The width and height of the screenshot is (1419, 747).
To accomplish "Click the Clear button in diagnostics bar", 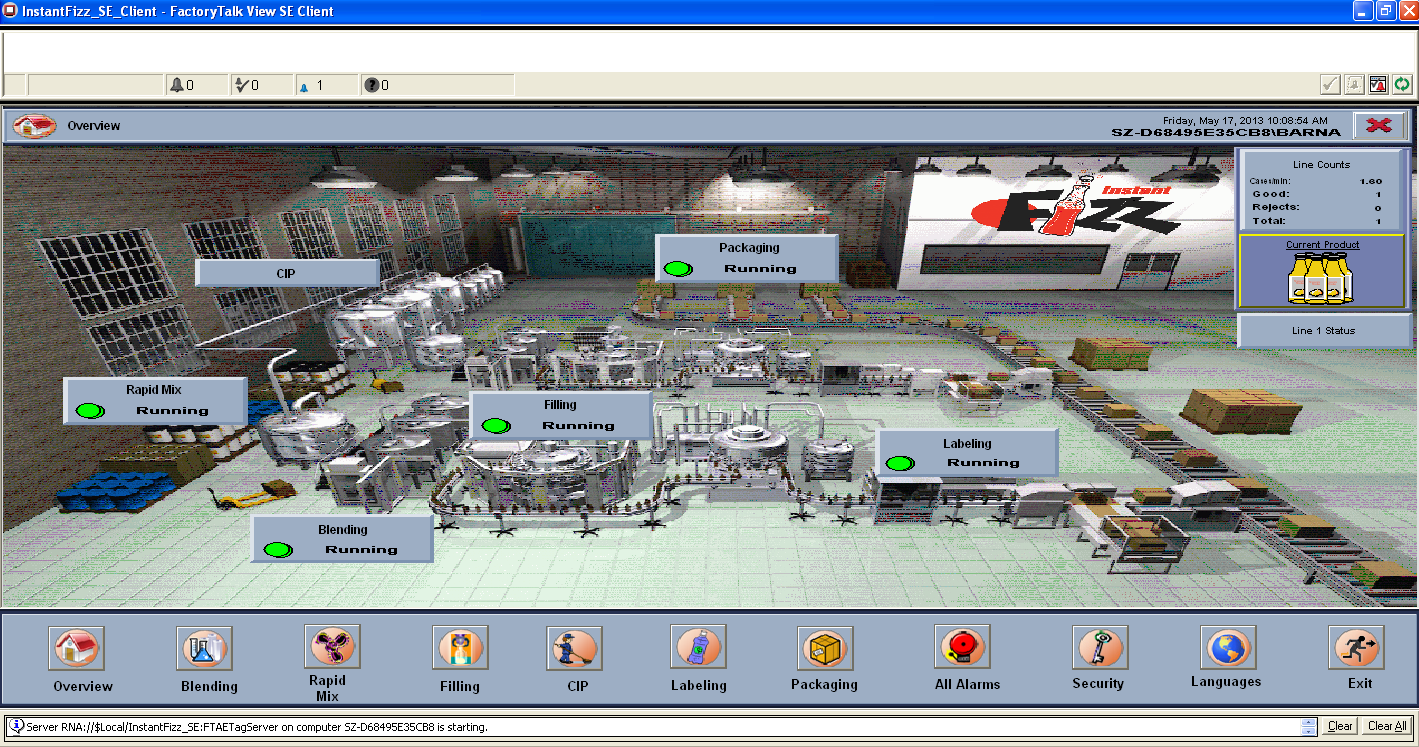I will (1340, 726).
